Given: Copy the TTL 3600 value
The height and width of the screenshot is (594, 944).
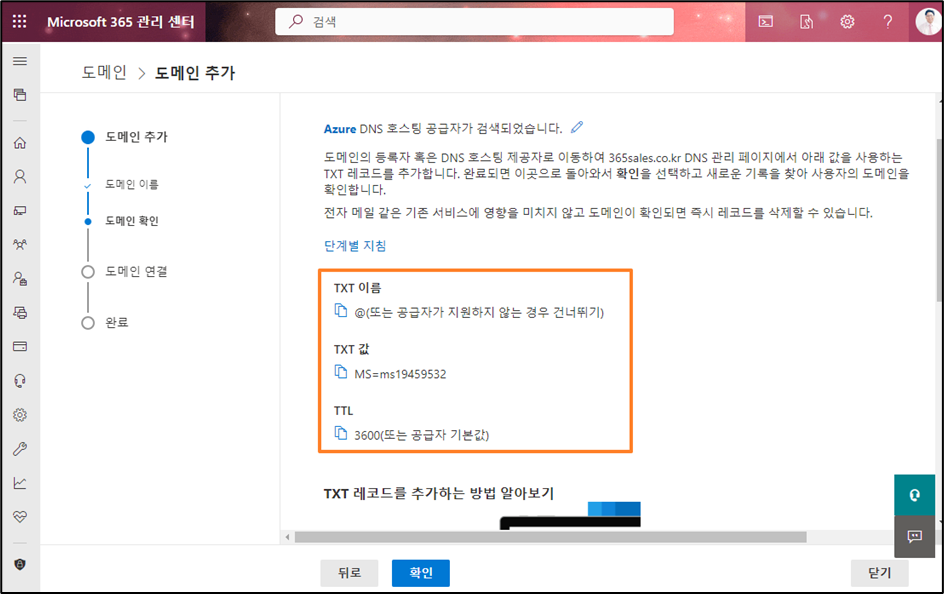Looking at the screenshot, I should click(x=341, y=433).
